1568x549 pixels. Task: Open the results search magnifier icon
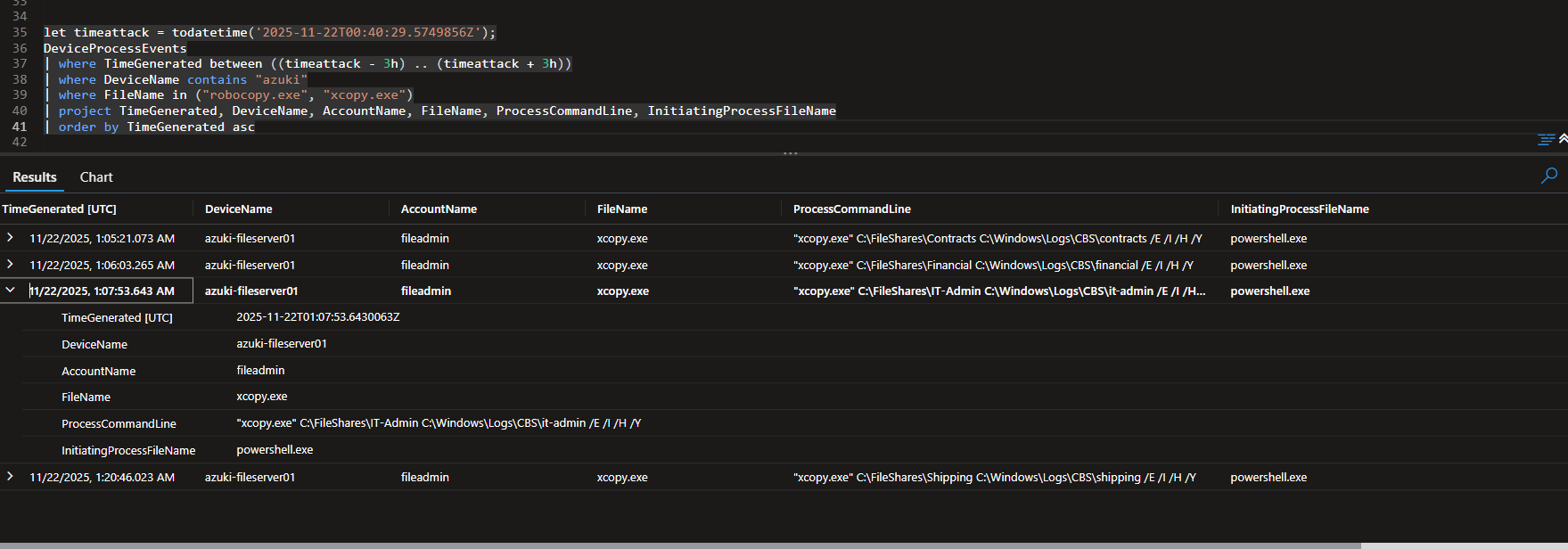pos(1549,176)
